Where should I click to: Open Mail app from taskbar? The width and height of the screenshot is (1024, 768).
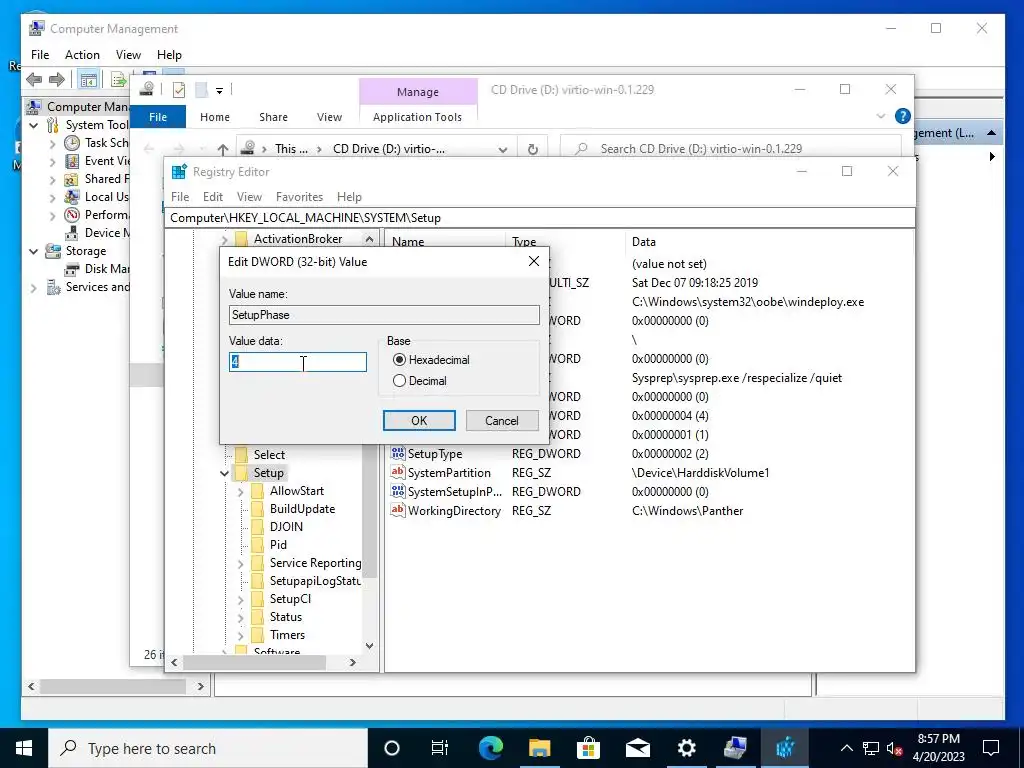637,748
